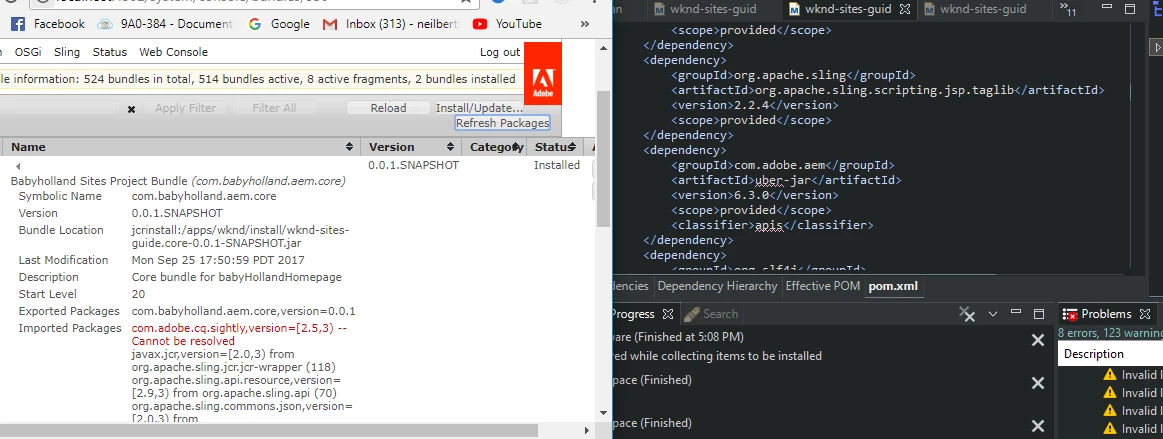Click the Installed status cell
The width and height of the screenshot is (1163, 439).
(x=557, y=165)
